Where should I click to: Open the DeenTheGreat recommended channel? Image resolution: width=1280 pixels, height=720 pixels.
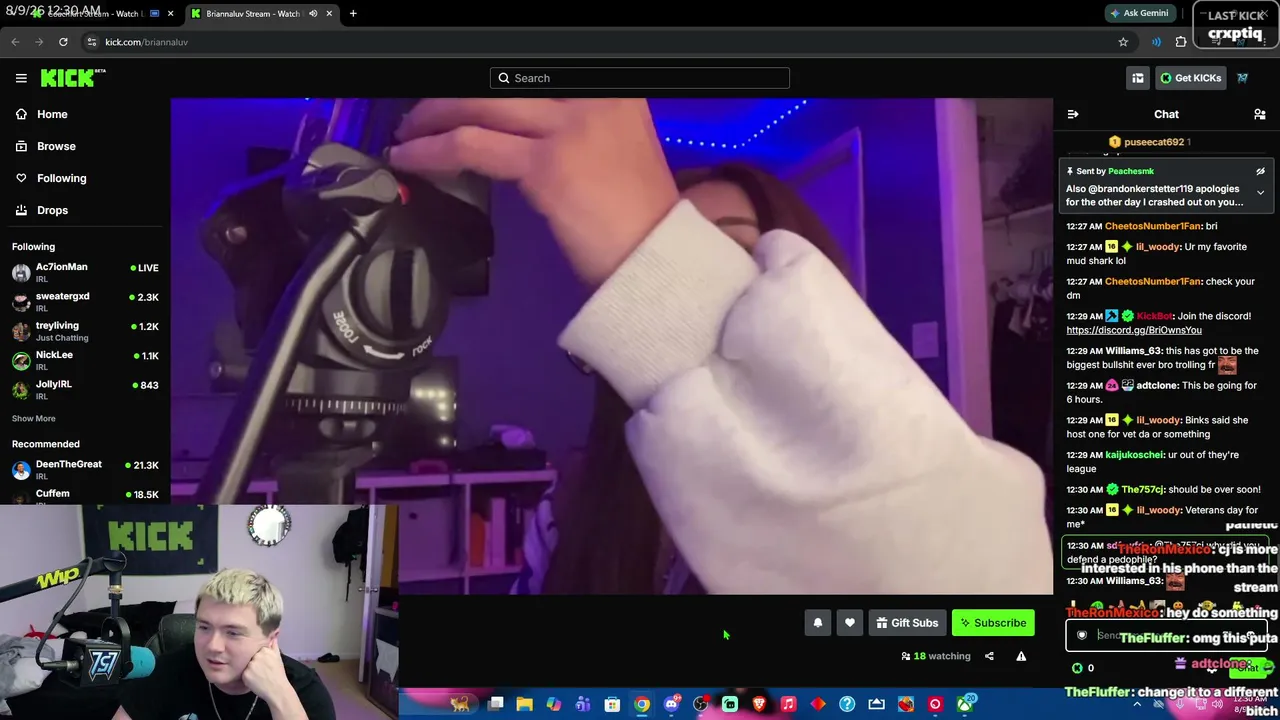pyautogui.click(x=85, y=469)
